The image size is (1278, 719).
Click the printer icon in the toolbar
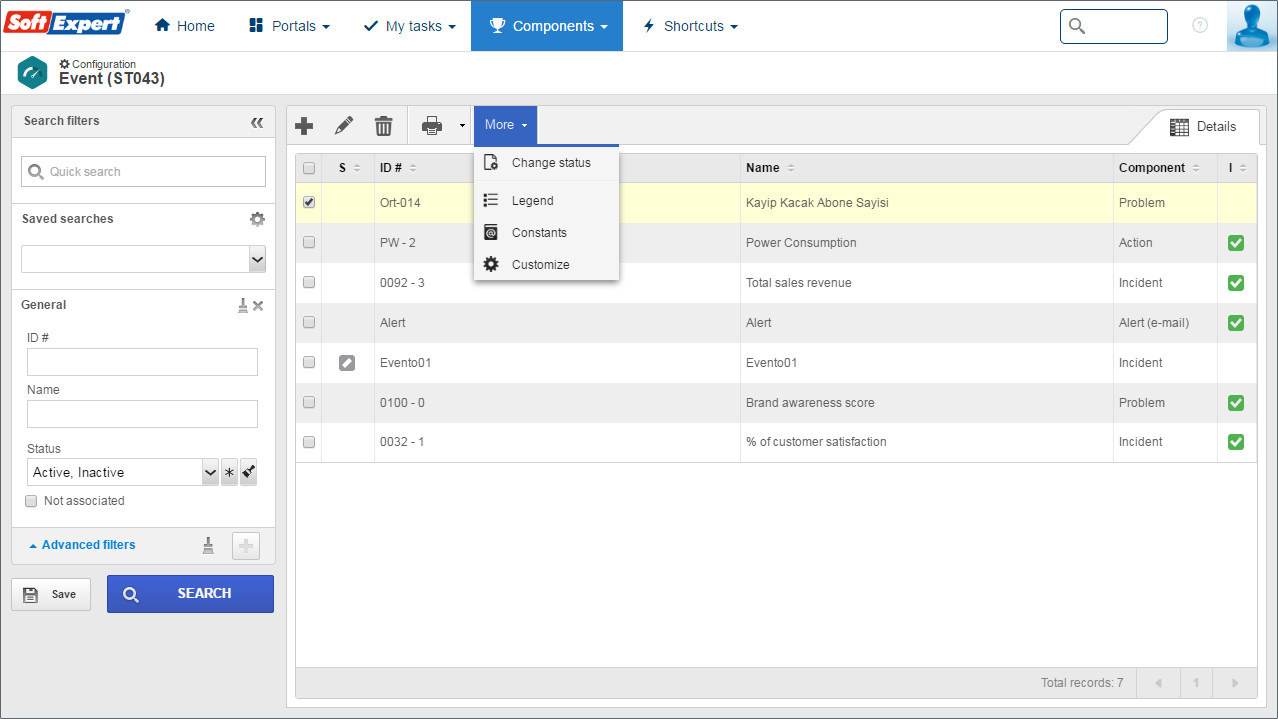pos(432,126)
